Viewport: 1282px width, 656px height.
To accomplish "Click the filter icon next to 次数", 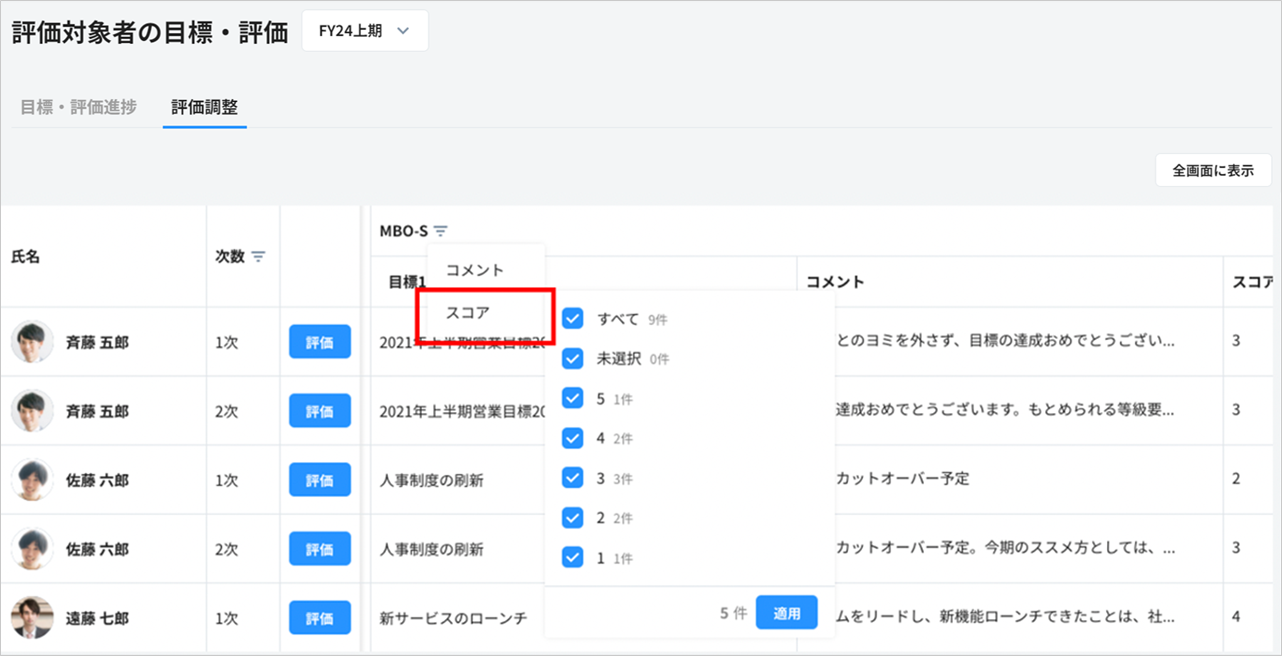I will [x=258, y=257].
